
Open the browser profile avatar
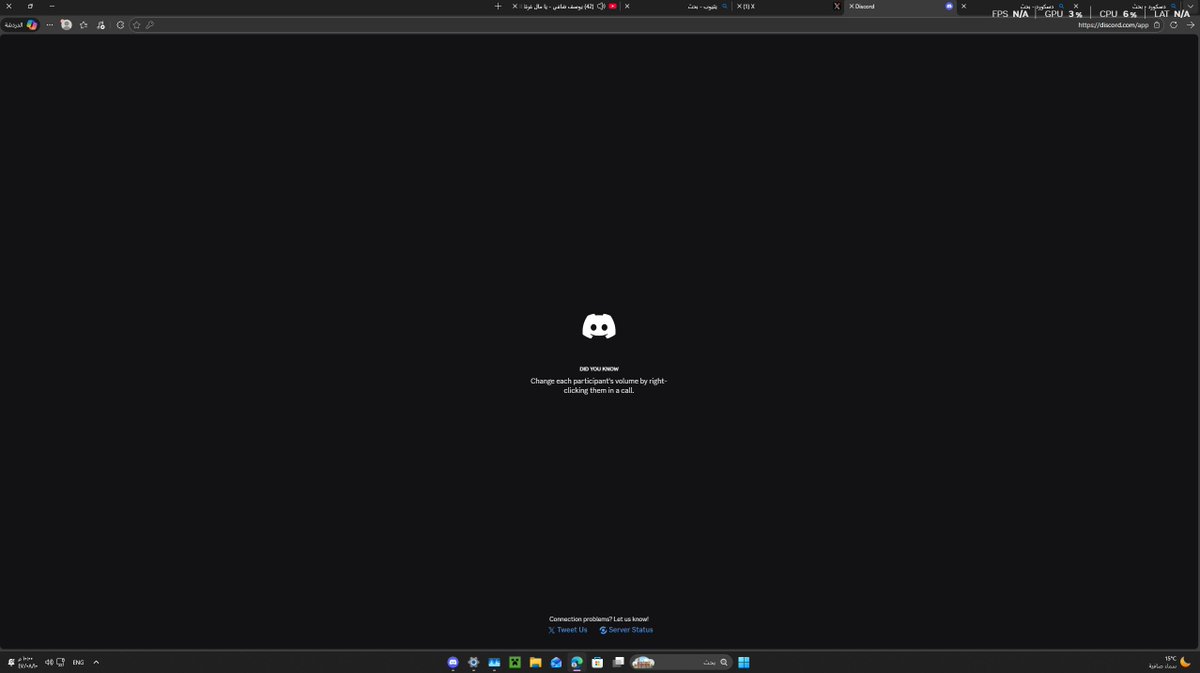tap(66, 24)
